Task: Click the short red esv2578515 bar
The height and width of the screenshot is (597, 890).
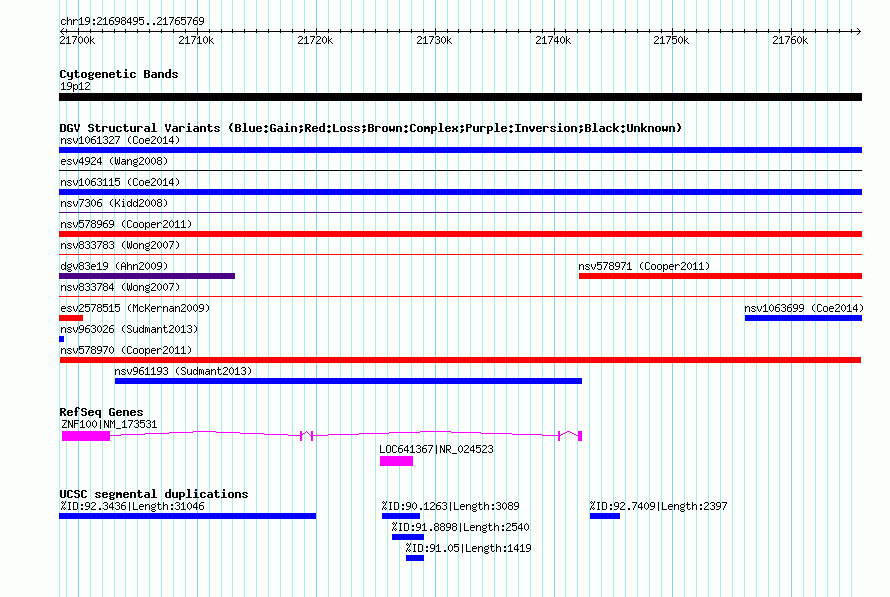Action: pos(71,318)
